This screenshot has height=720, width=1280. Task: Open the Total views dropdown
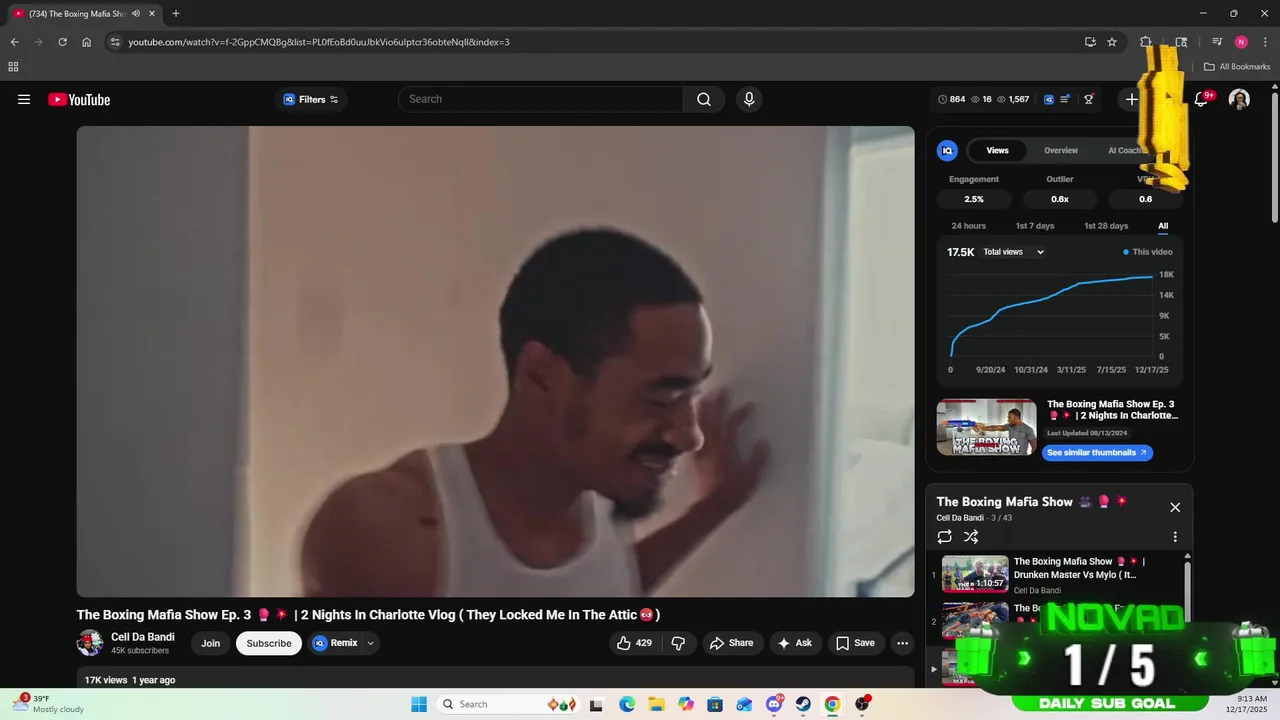pyautogui.click(x=1013, y=252)
